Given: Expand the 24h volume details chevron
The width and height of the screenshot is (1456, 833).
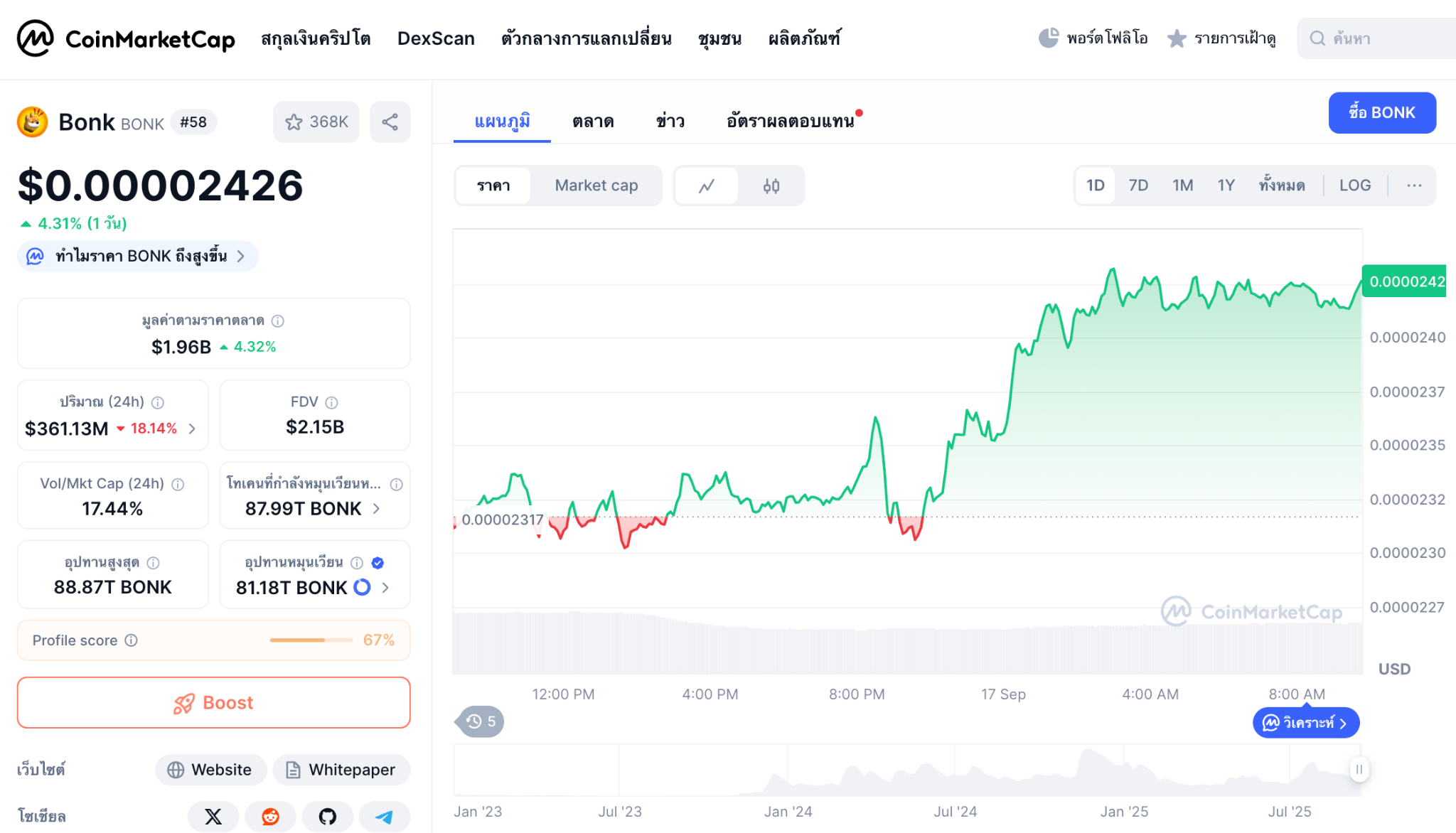Looking at the screenshot, I should (x=192, y=429).
